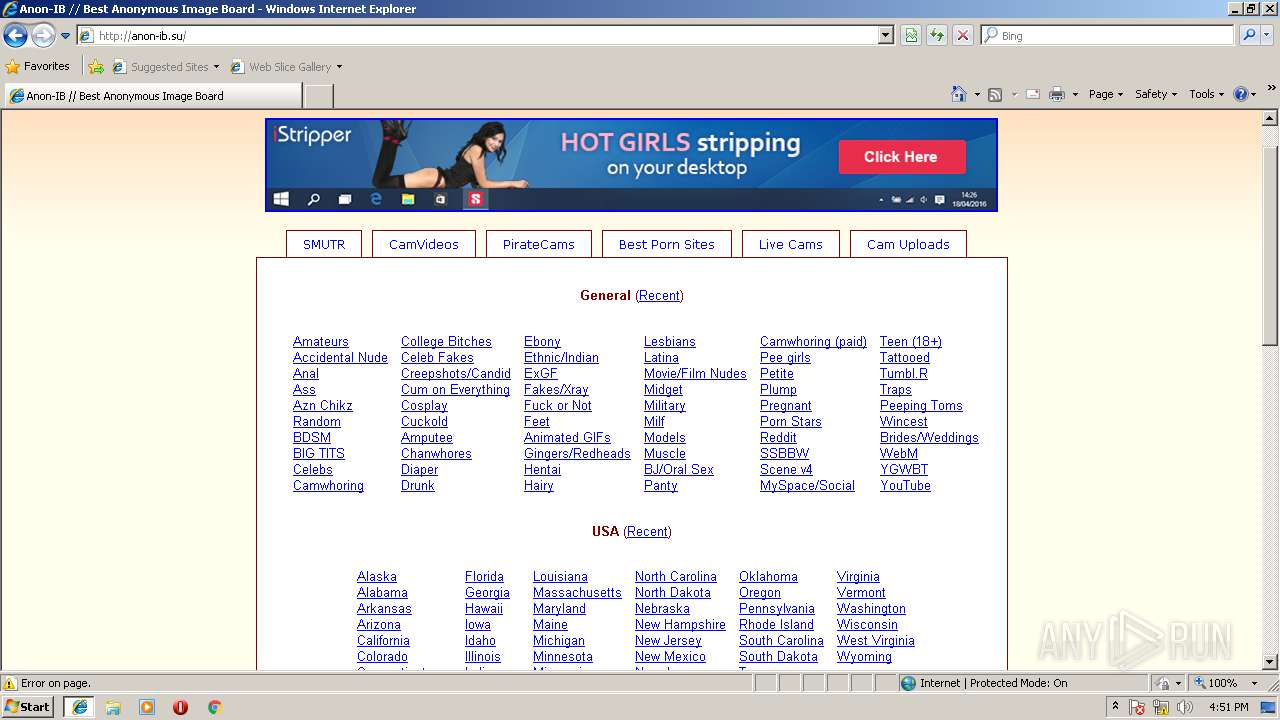Open Windows Explorer folder icon on taskbar
The width and height of the screenshot is (1280, 720).
[x=113, y=707]
